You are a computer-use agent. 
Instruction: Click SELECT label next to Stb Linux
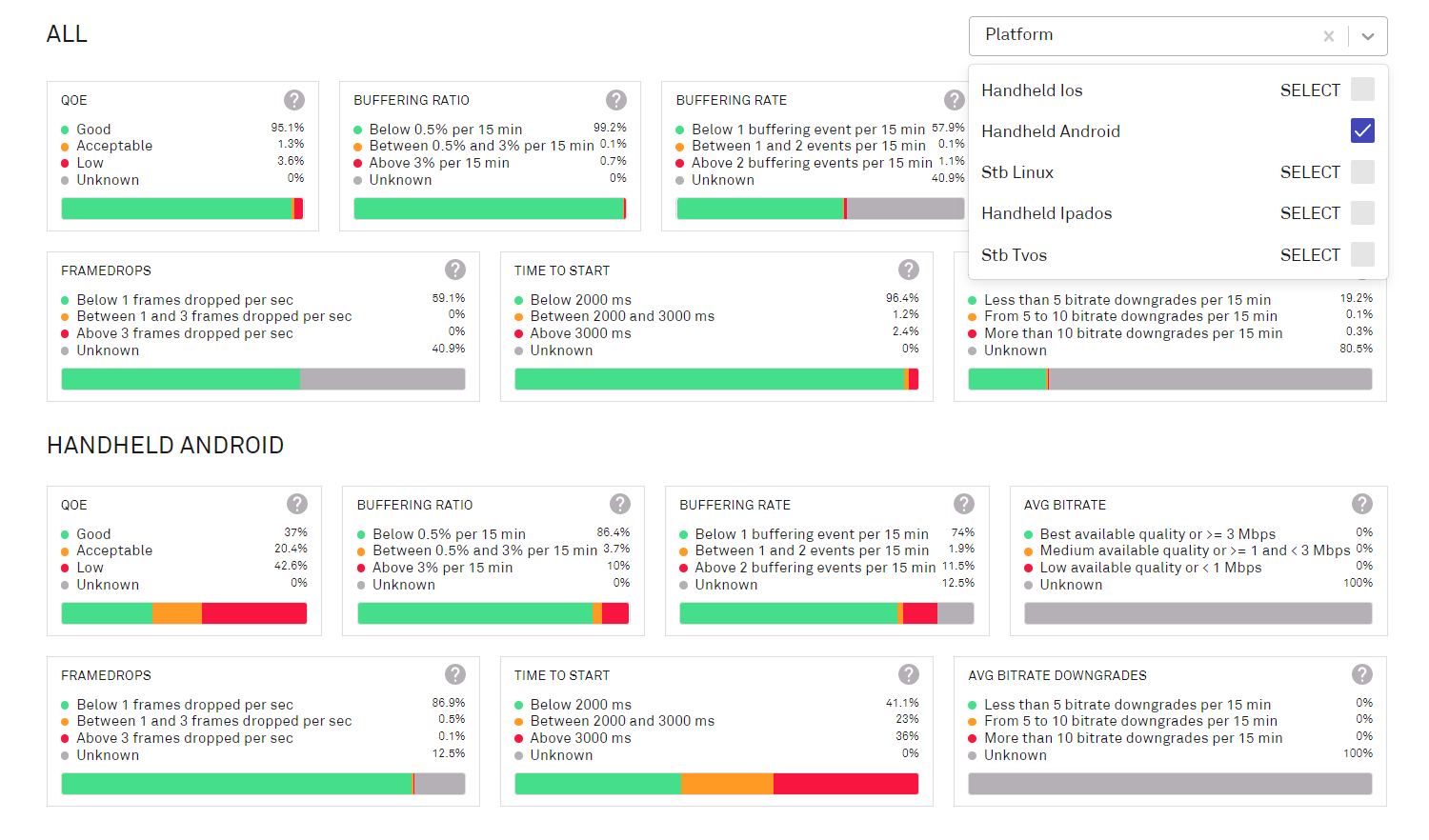pos(1310,172)
